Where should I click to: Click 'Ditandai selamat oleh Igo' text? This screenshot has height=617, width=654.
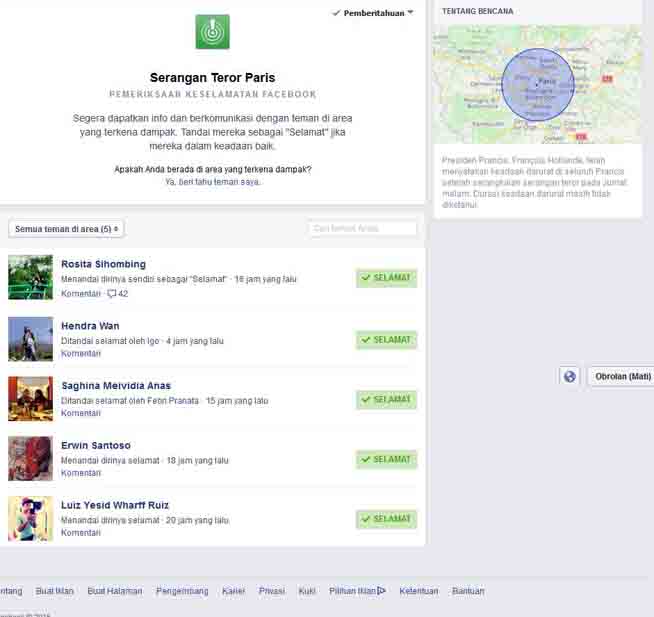110,341
